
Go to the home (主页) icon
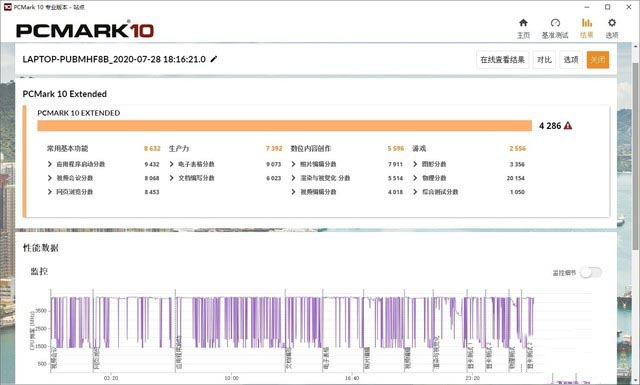pos(523,23)
